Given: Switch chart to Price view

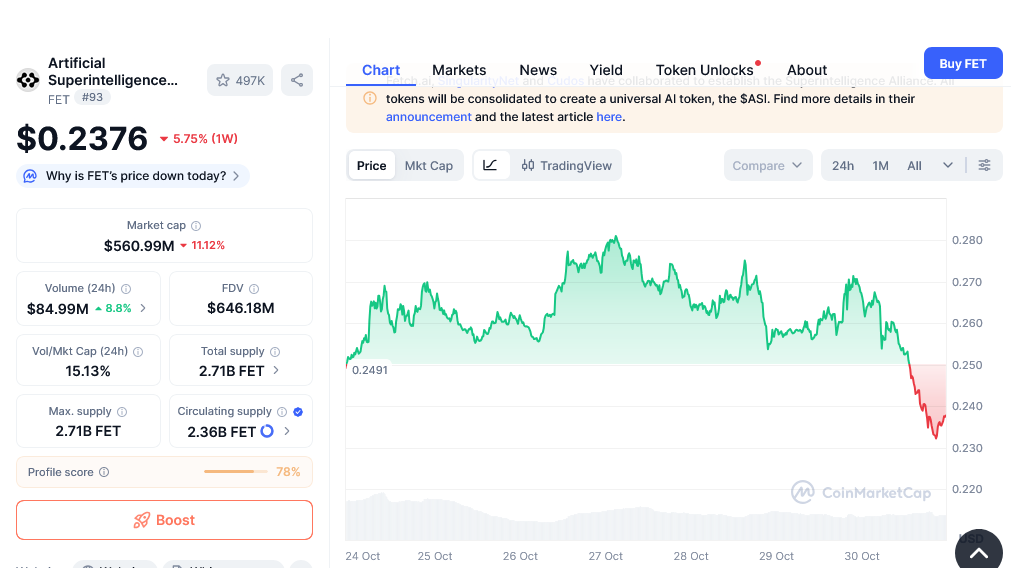Looking at the screenshot, I should pyautogui.click(x=371, y=165).
